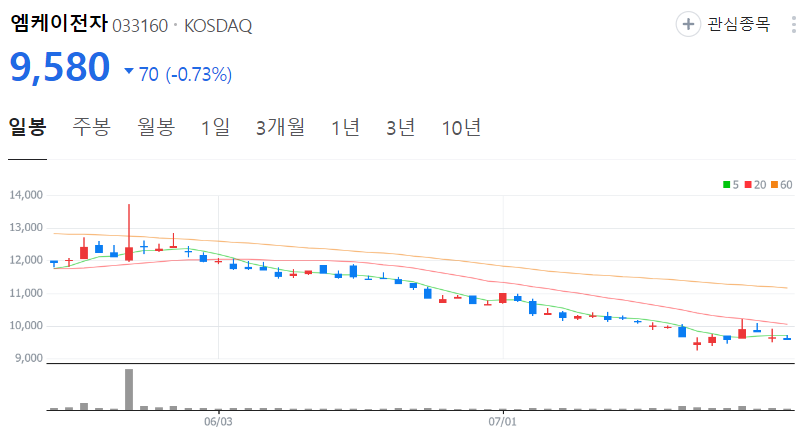This screenshot has height=427, width=802.
Task: Open the three-dot more options menu
Action: point(794,24)
